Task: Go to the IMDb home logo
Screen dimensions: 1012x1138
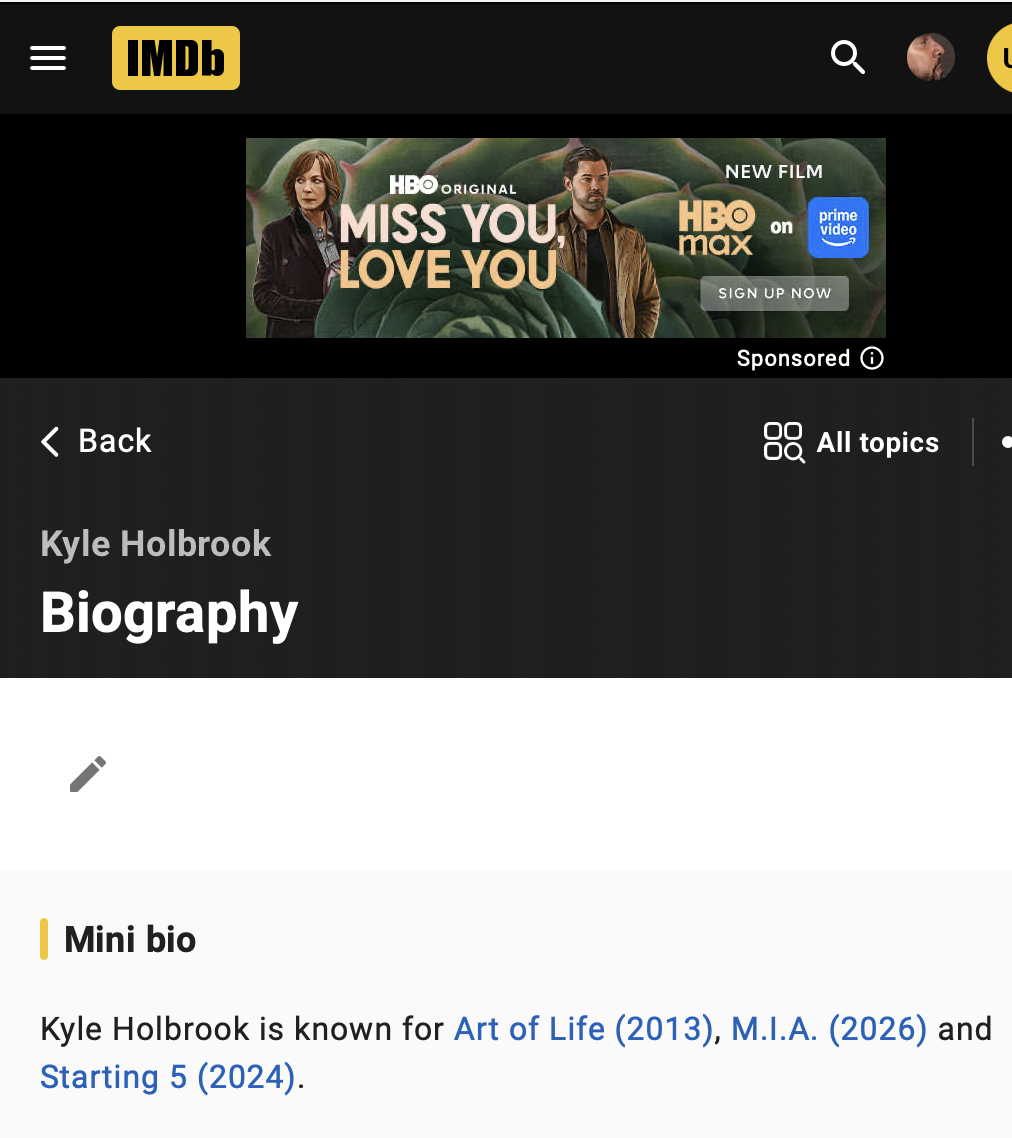Action: point(176,58)
